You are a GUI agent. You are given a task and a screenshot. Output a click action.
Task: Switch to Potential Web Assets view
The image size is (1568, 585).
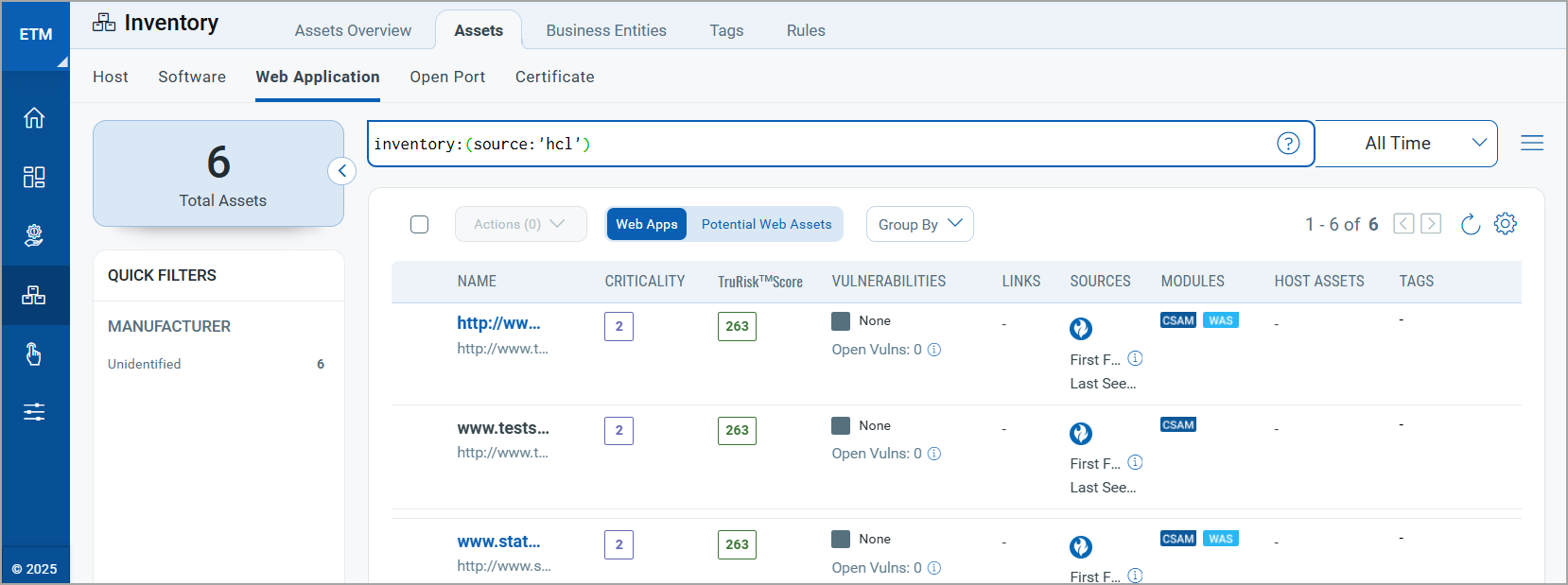tap(766, 224)
